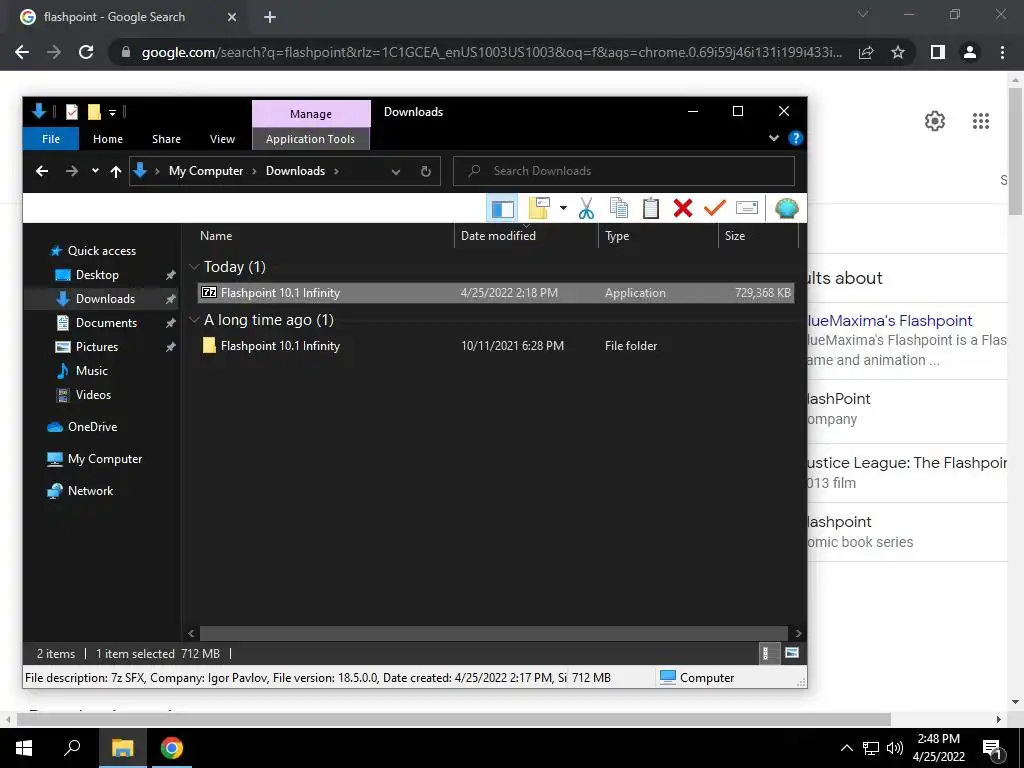1024x768 pixels.
Task: Click the Explorer help question mark icon
Action: (795, 138)
